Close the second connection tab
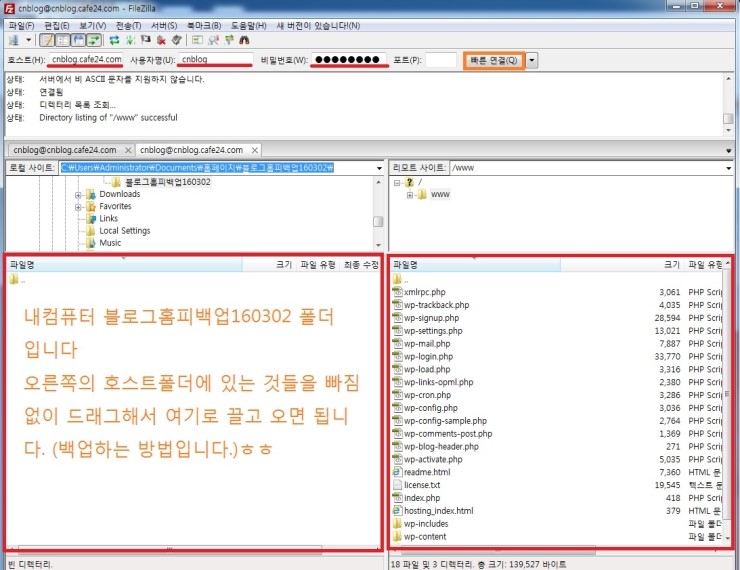This screenshot has height=570, width=740. pos(255,151)
